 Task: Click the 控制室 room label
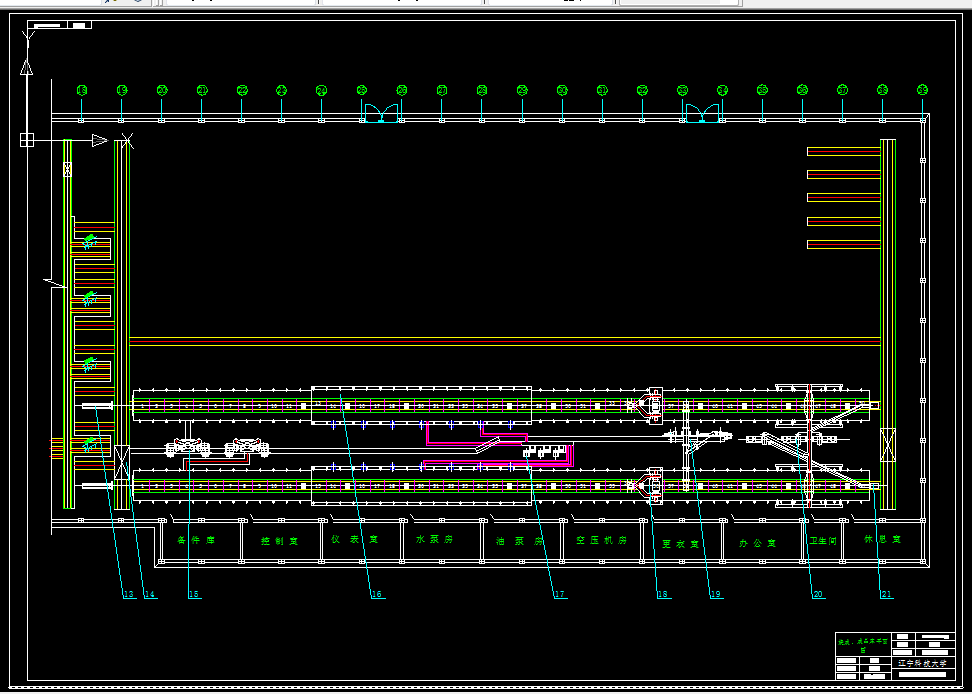tap(280, 541)
